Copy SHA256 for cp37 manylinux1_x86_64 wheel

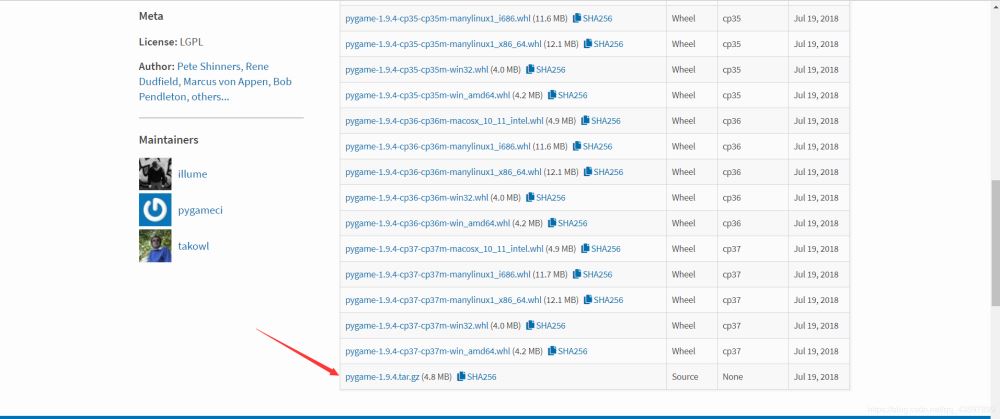tap(603, 300)
